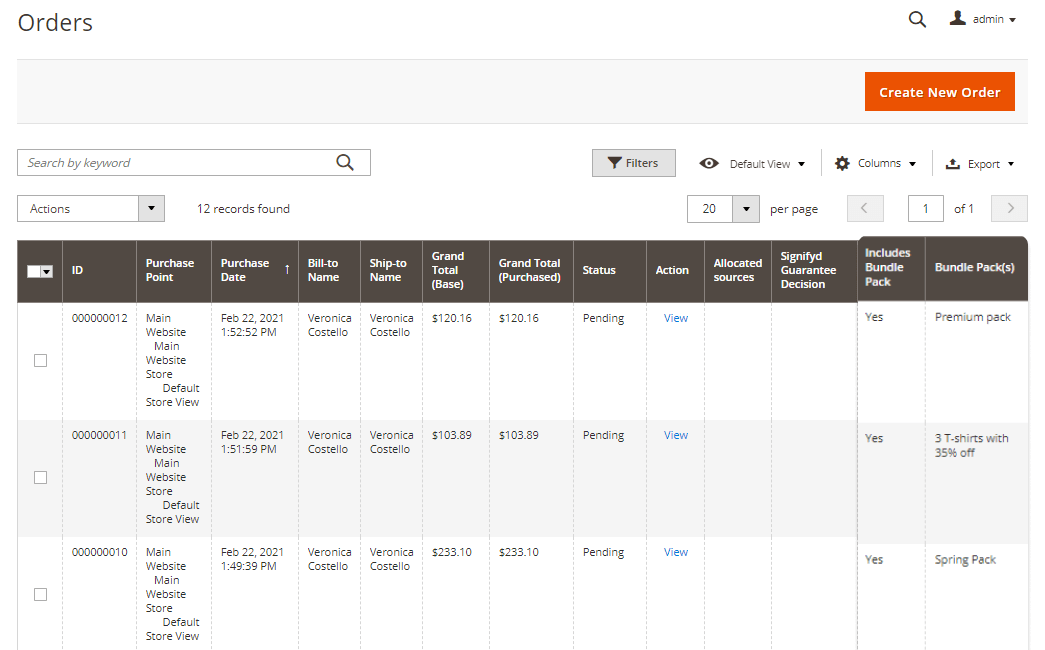
Task: Click the magnifier icon in the page header
Action: (x=917, y=19)
